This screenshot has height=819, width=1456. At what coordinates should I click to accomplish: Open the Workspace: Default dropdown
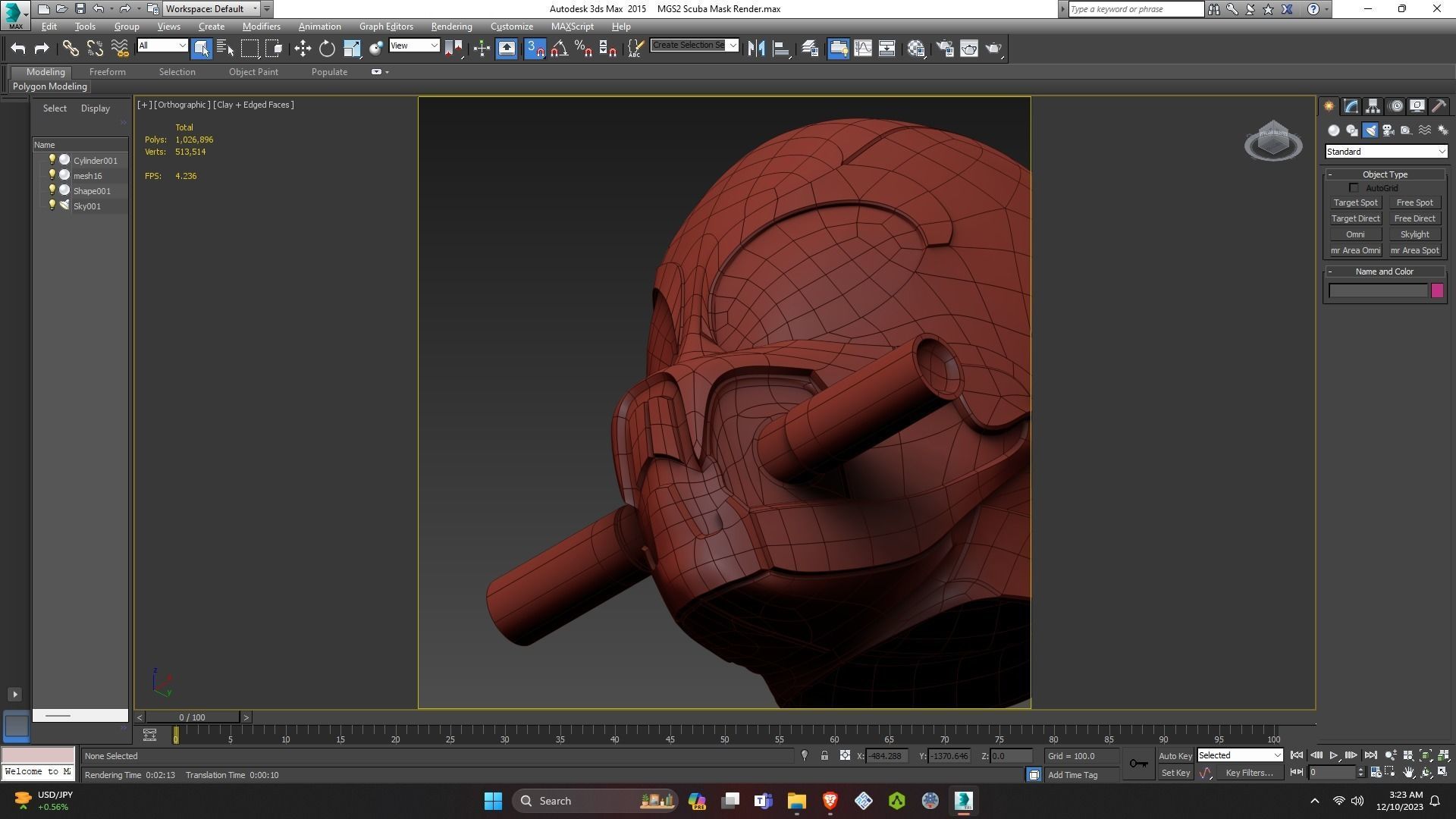pos(212,9)
